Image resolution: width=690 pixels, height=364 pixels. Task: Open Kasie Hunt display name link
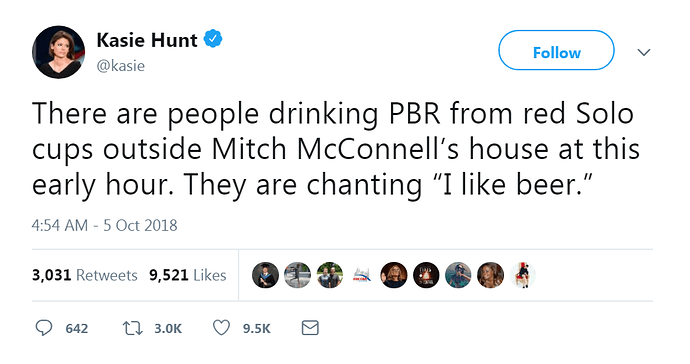pyautogui.click(x=147, y=40)
